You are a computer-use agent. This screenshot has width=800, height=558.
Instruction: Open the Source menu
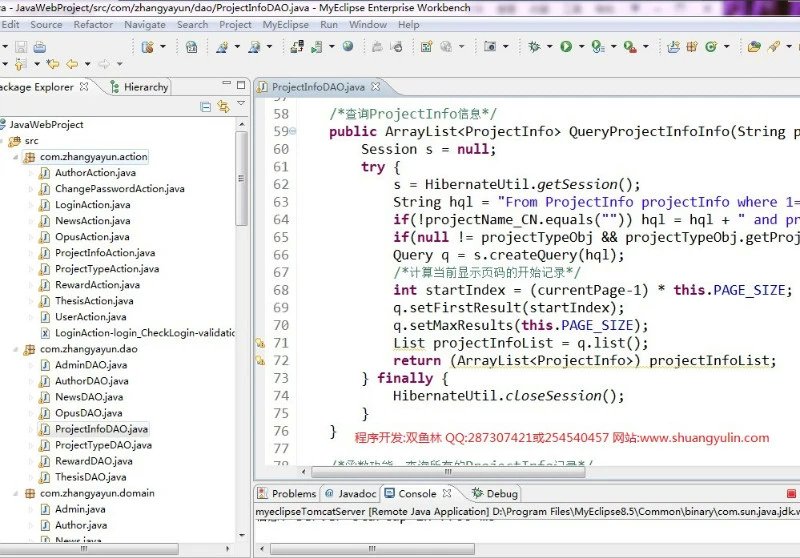point(46,24)
